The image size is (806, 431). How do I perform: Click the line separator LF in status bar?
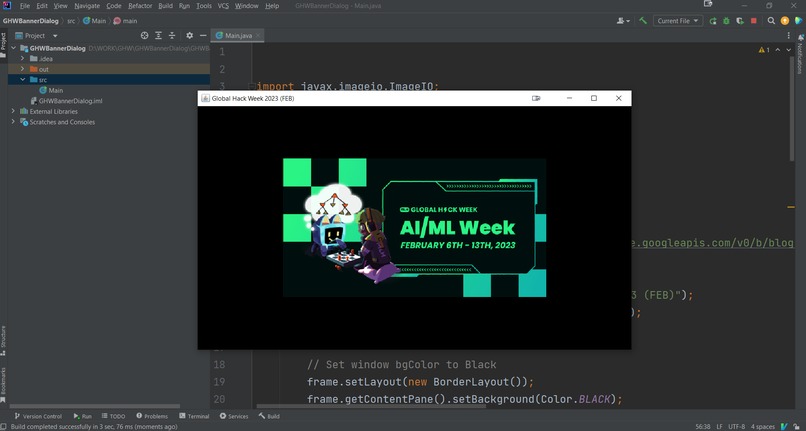(x=719, y=426)
